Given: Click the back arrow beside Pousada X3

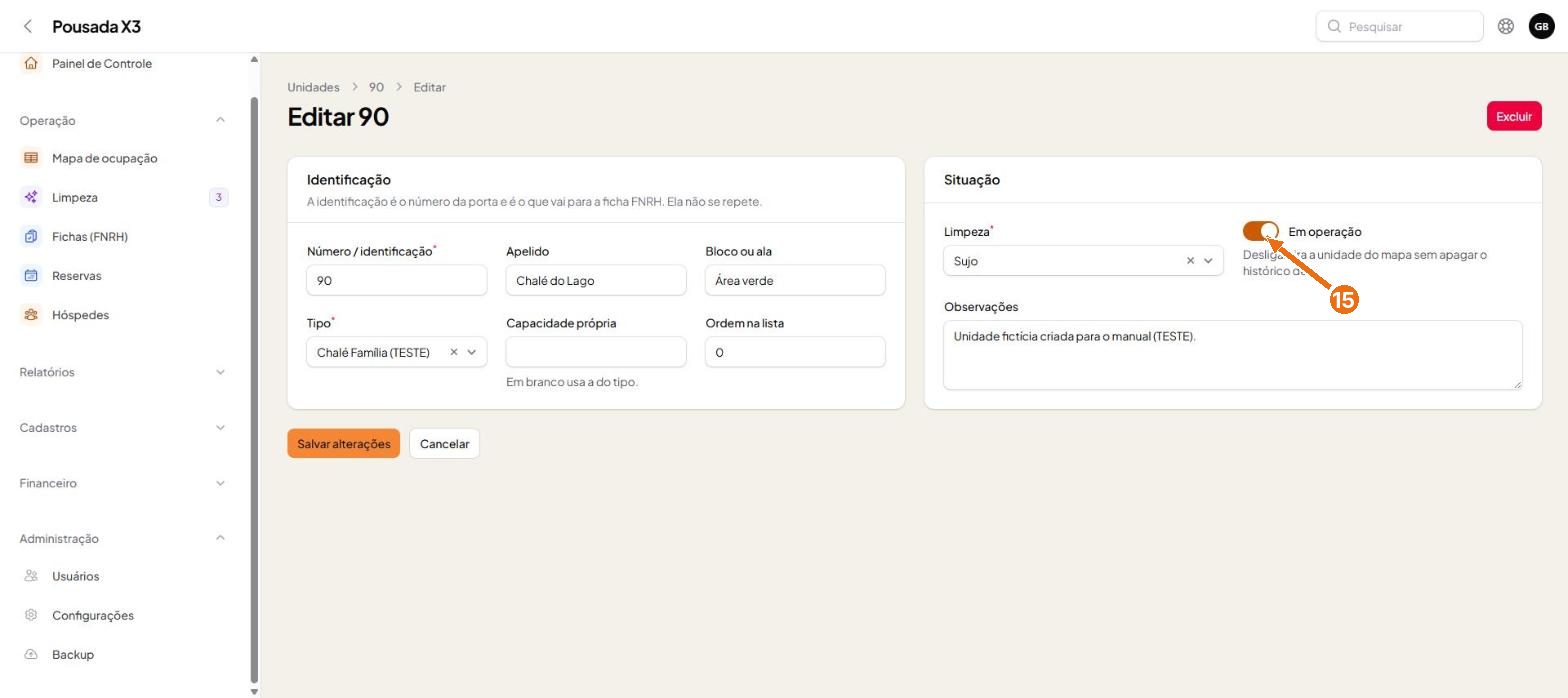Looking at the screenshot, I should pos(28,27).
